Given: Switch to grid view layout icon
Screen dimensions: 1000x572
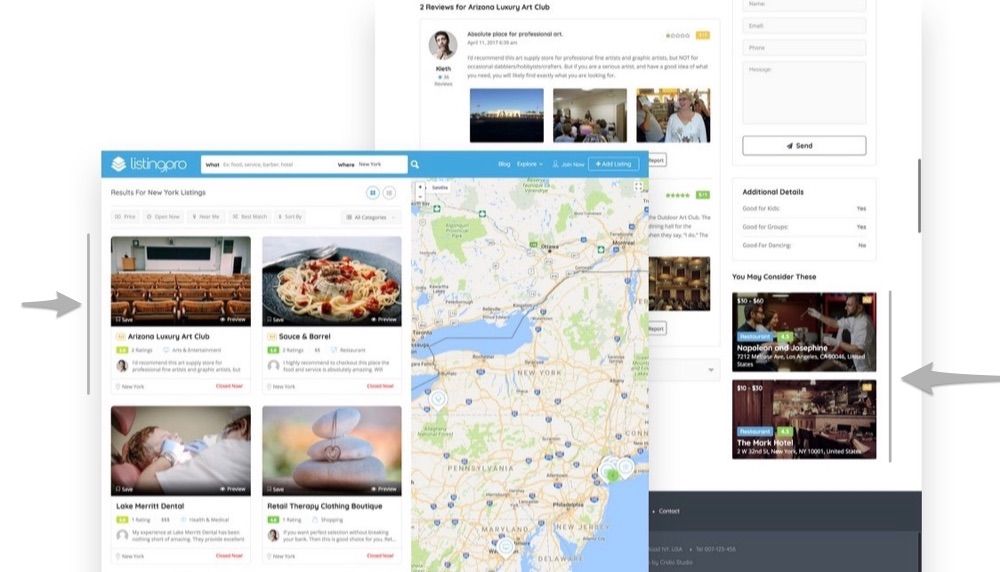Looking at the screenshot, I should click(372, 193).
